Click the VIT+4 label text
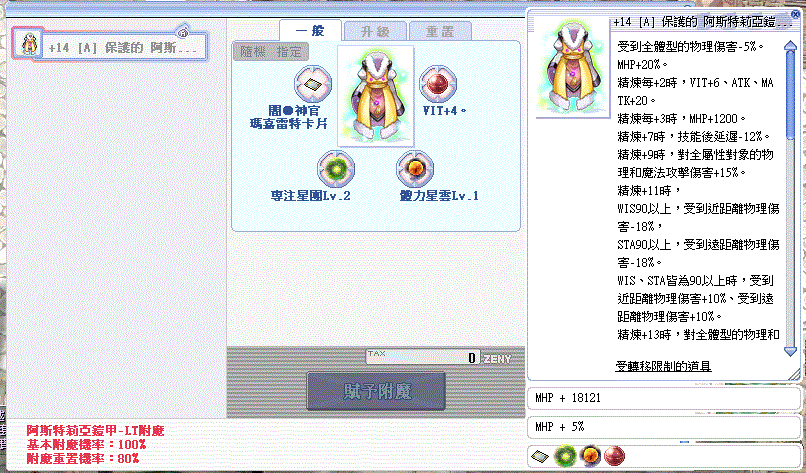 (x=444, y=111)
